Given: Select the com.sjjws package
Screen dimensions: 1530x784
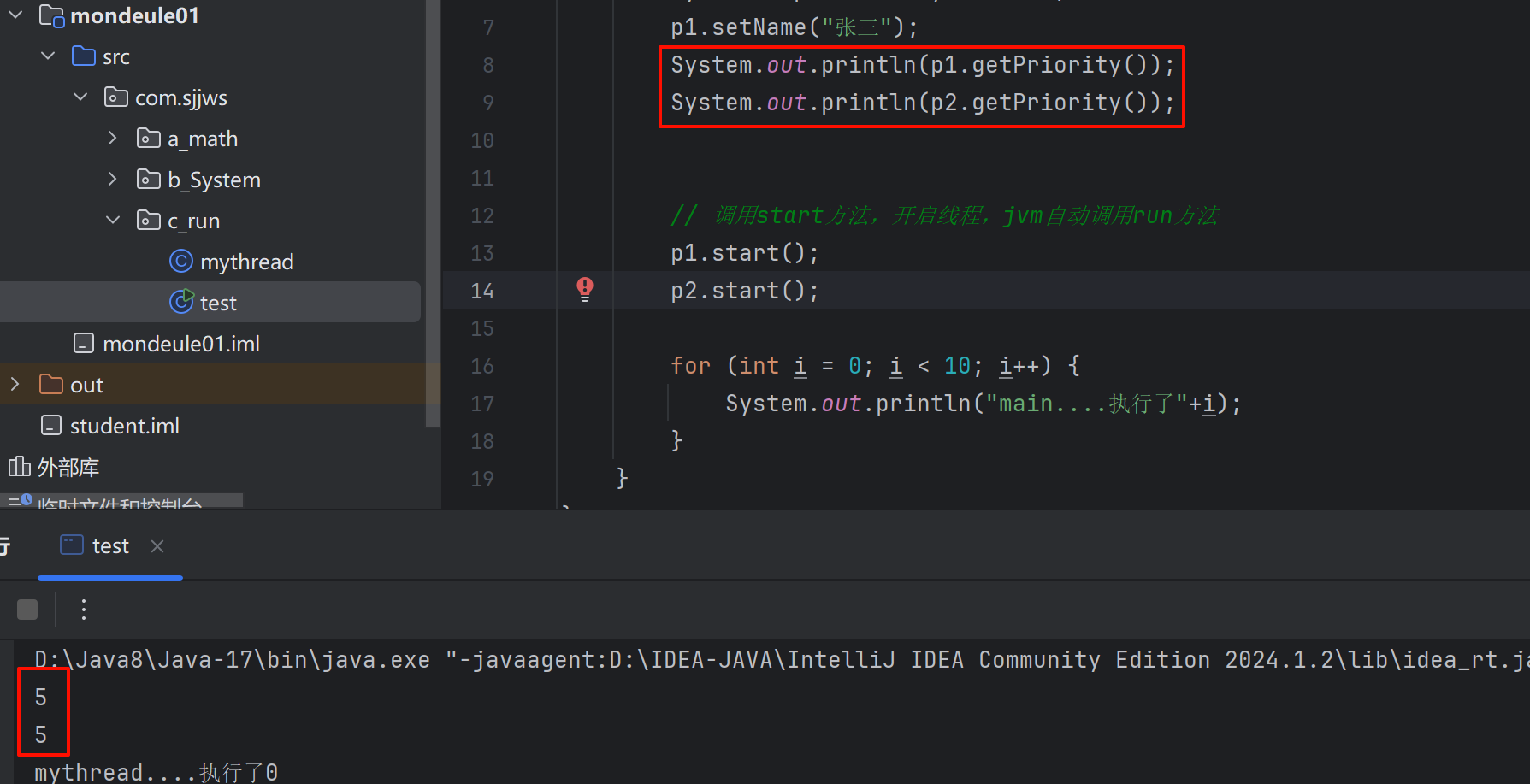Looking at the screenshot, I should click(180, 97).
